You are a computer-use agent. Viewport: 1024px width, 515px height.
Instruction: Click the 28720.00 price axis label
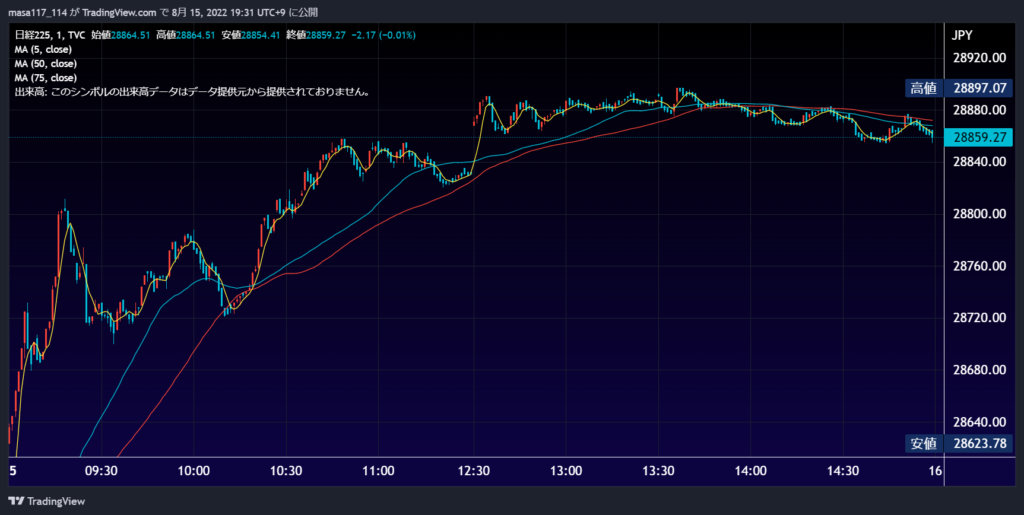pyautogui.click(x=979, y=318)
